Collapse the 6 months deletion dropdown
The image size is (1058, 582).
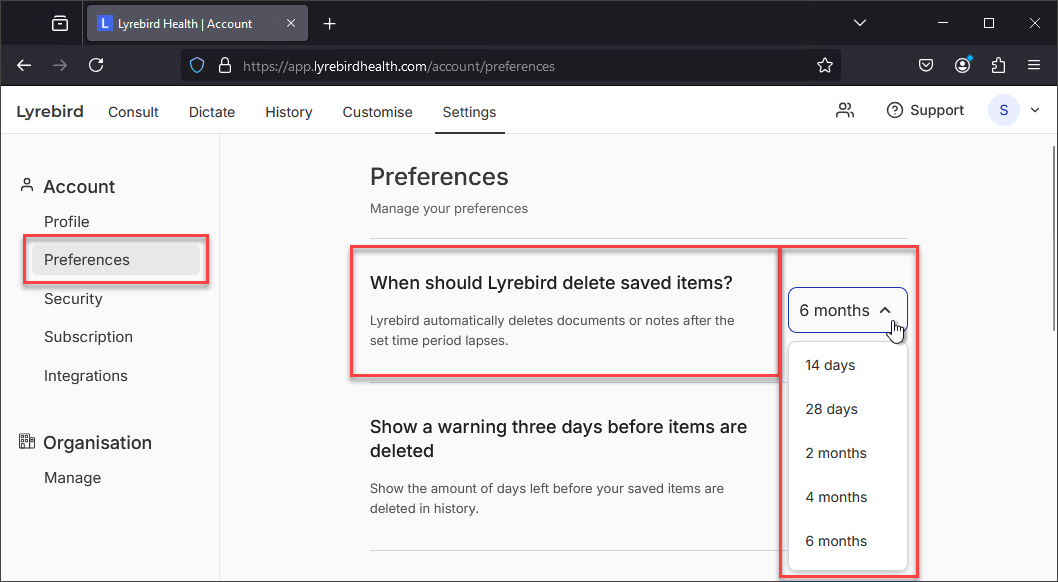[x=847, y=310]
